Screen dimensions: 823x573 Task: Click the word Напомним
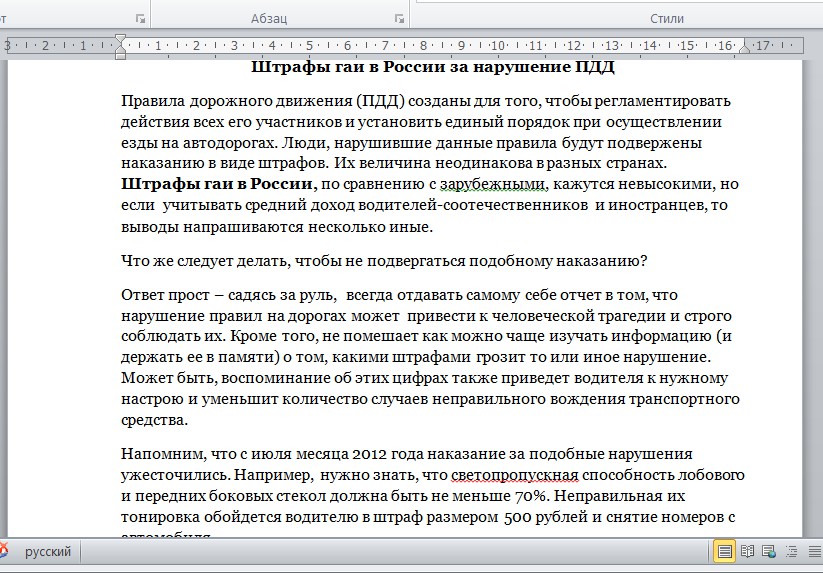tap(164, 454)
